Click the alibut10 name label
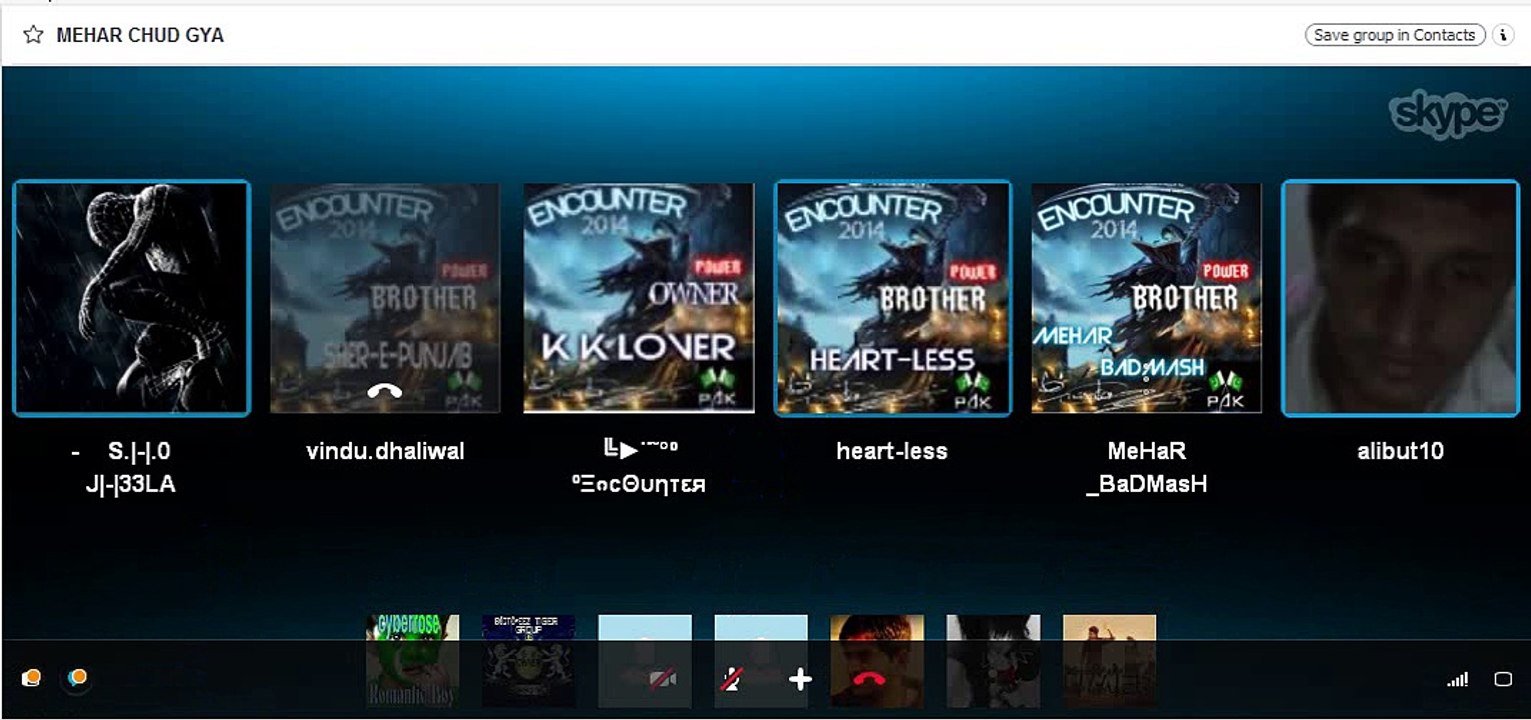 point(1400,451)
